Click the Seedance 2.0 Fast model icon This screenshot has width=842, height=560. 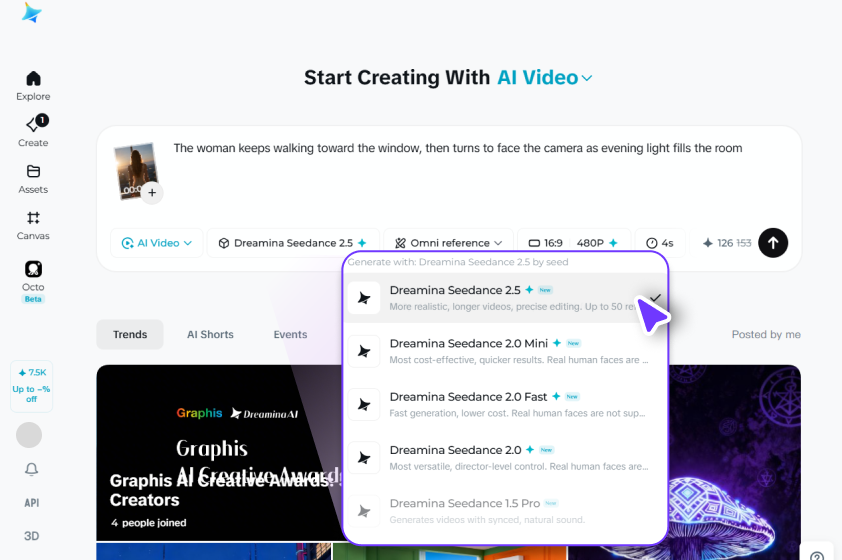tap(364, 404)
